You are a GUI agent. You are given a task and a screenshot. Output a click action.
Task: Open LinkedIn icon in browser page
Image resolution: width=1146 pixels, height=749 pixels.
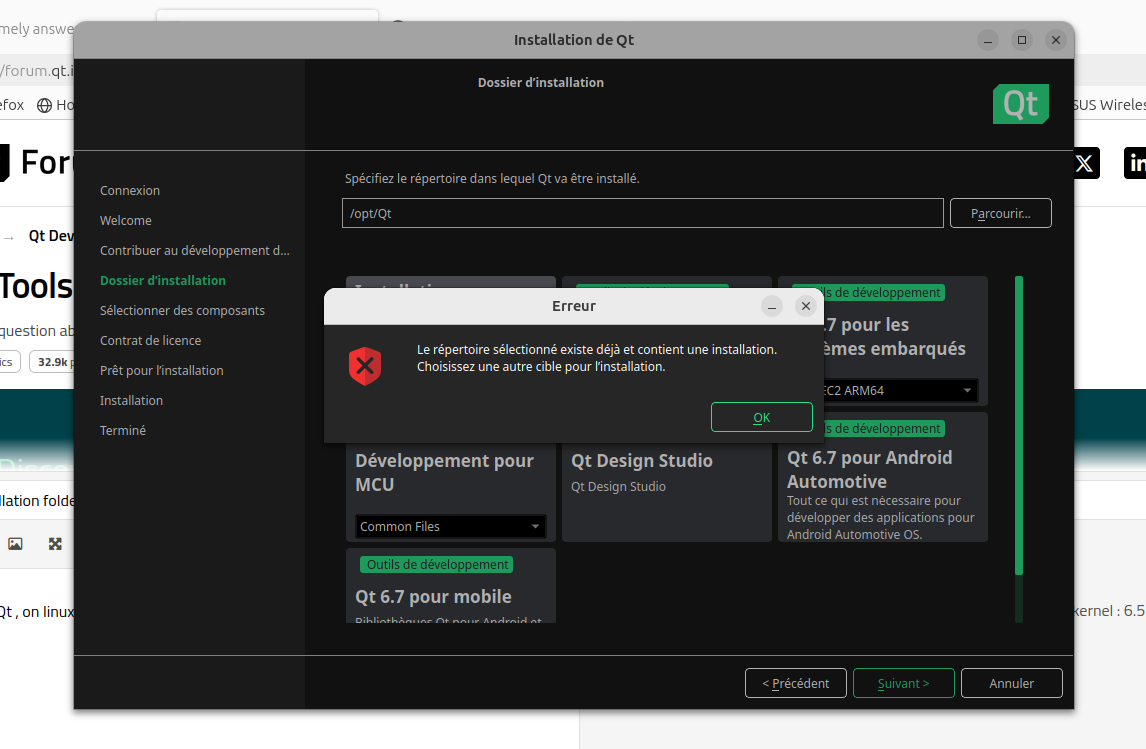(x=1135, y=163)
